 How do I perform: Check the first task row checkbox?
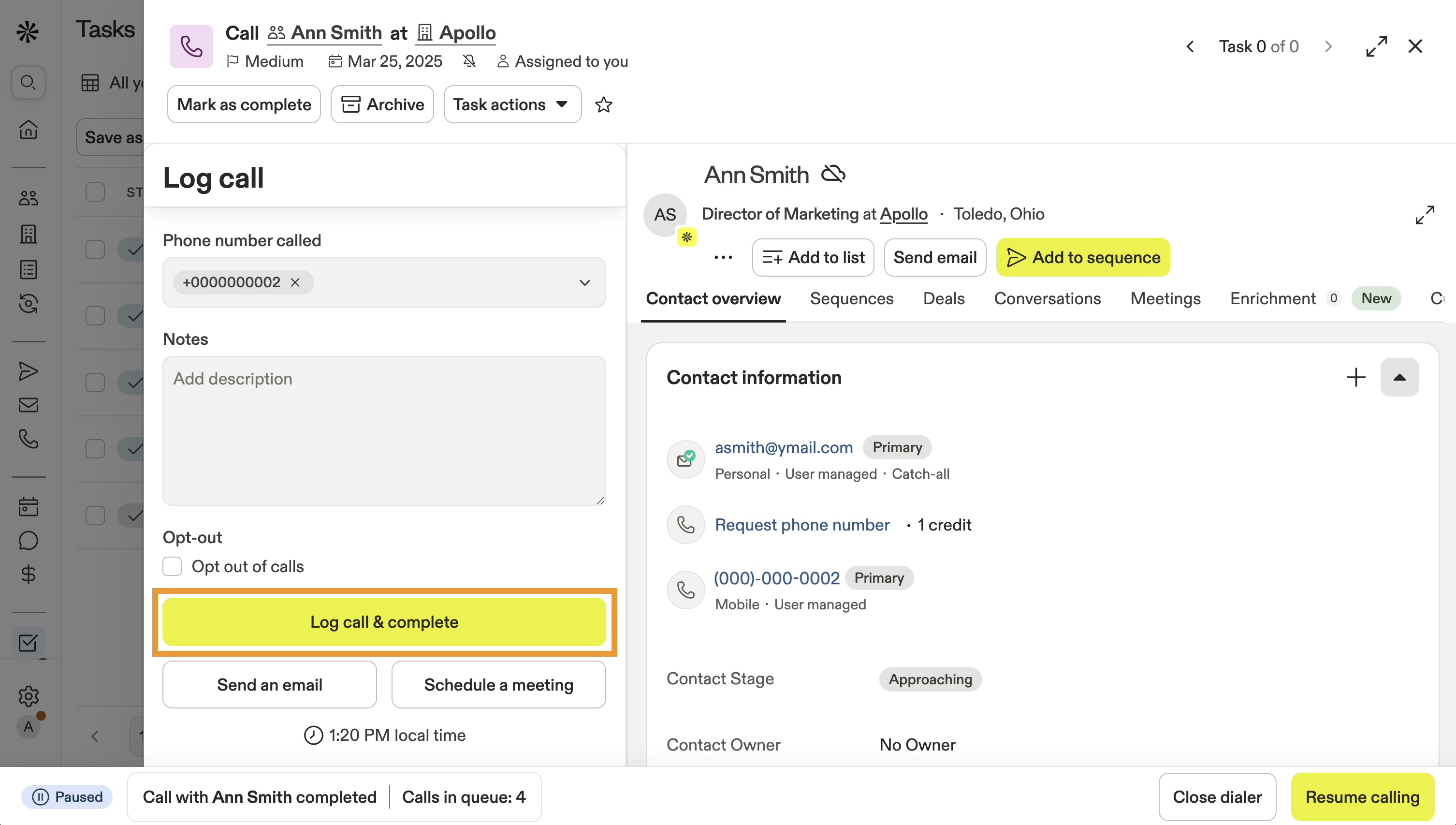pyautogui.click(x=95, y=250)
